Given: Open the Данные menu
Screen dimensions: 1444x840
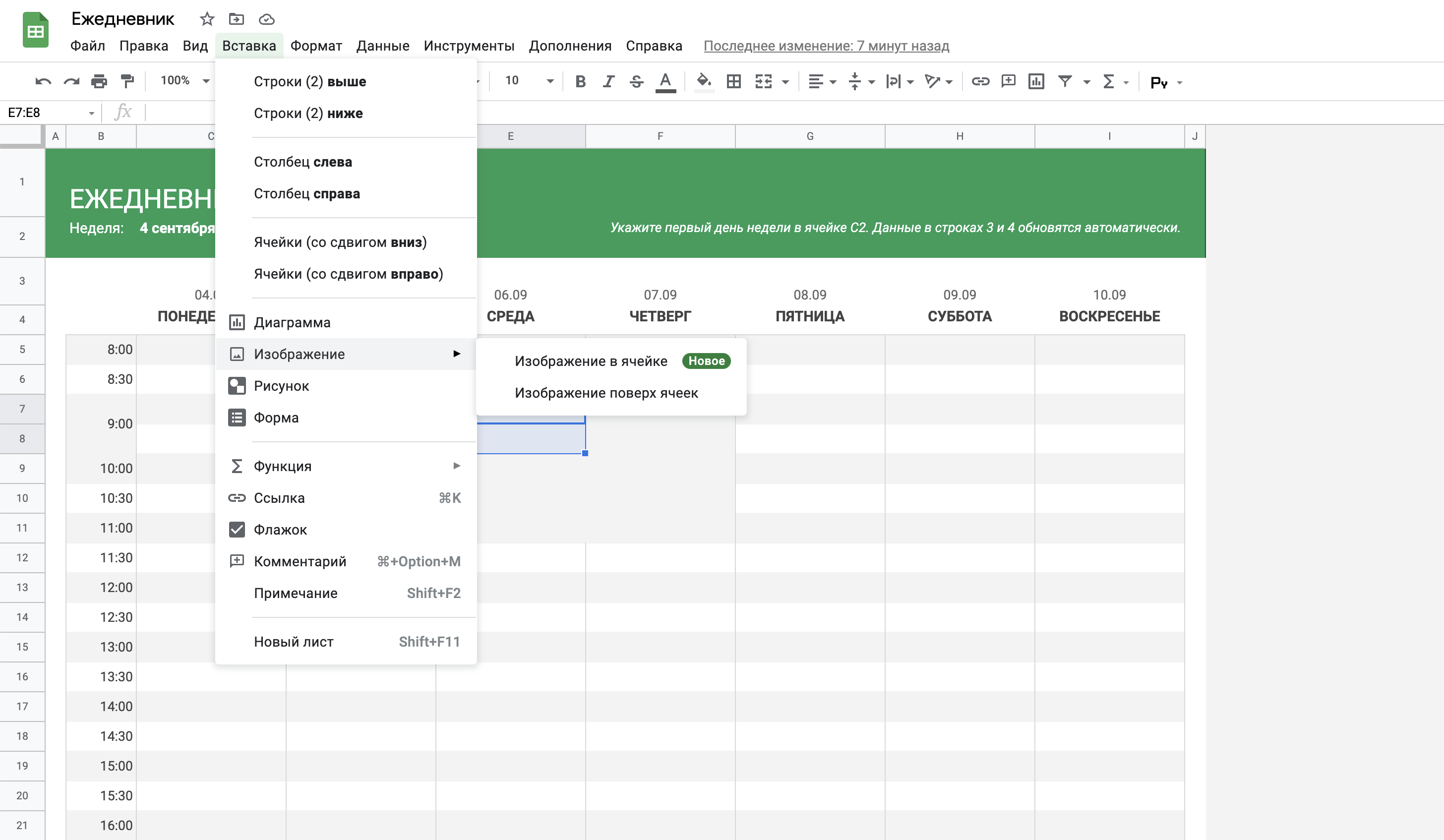Looking at the screenshot, I should 383,46.
